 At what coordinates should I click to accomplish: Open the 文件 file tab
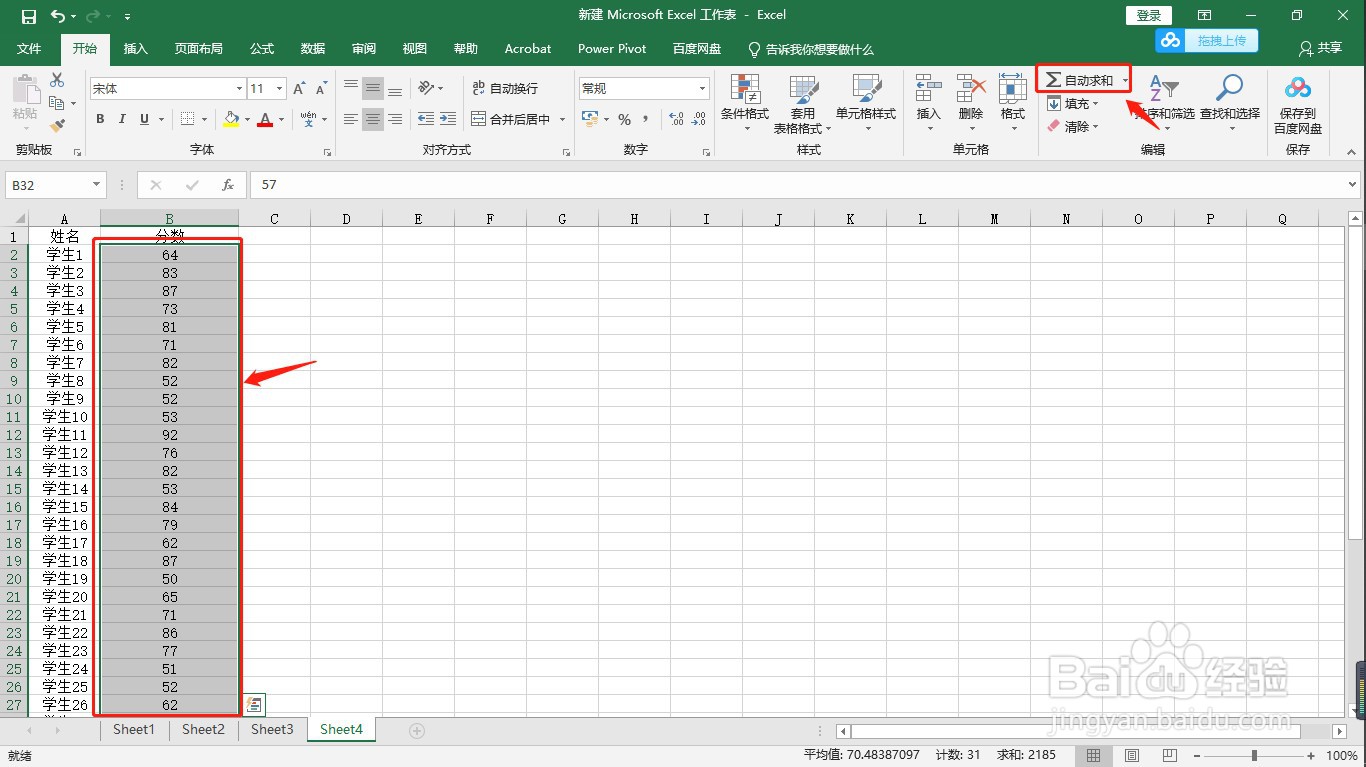29,49
